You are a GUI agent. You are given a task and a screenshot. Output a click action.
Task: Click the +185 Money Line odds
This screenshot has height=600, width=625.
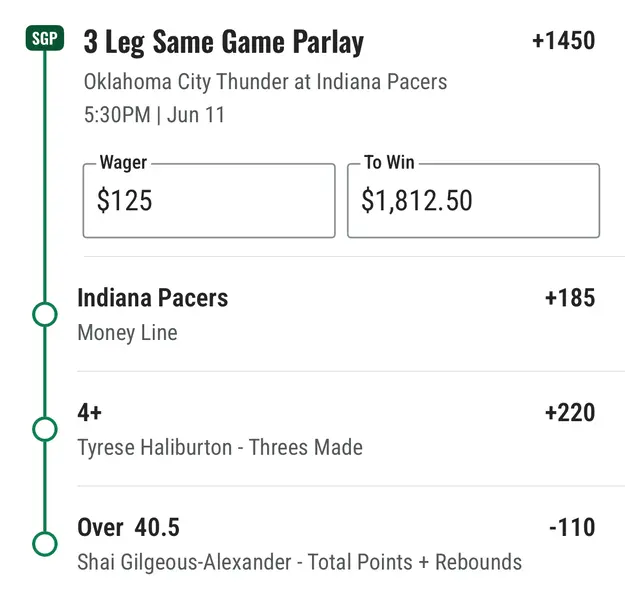569,298
